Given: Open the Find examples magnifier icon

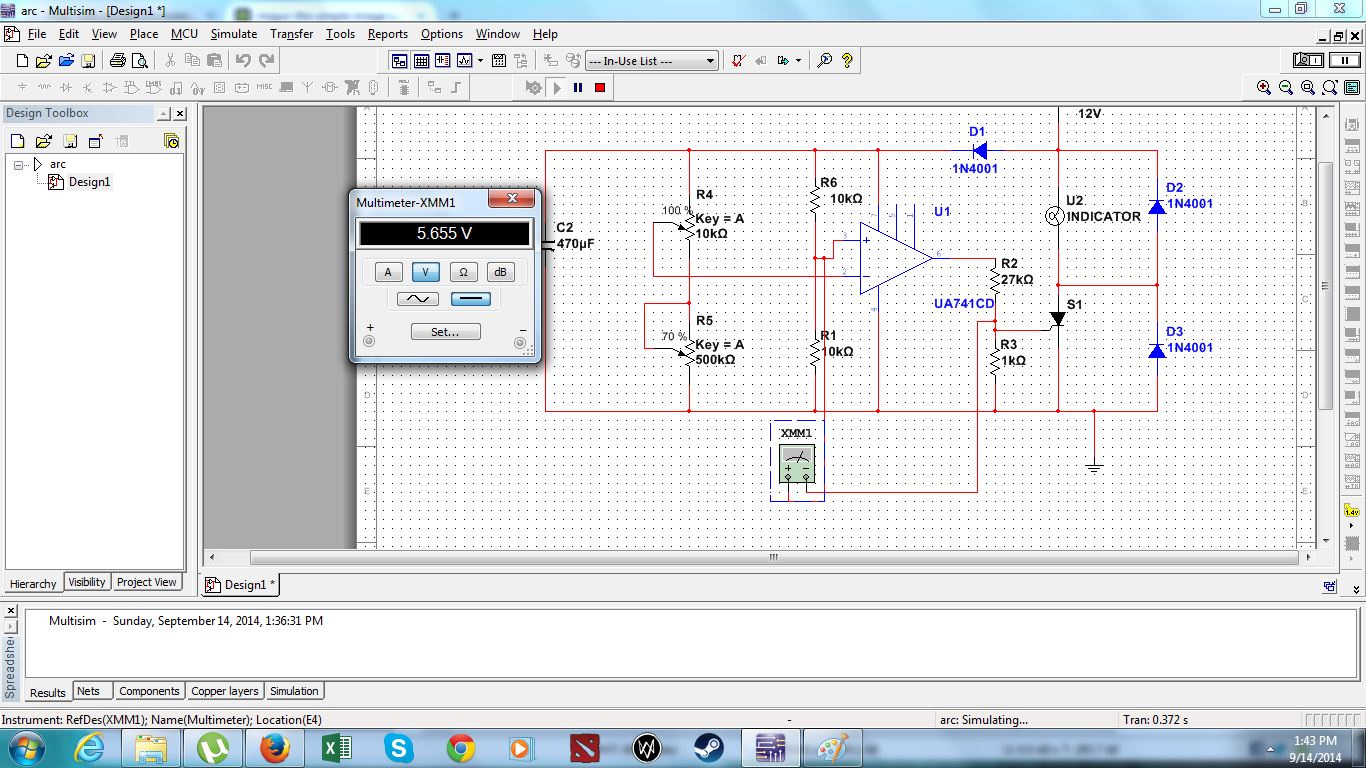Looking at the screenshot, I should [x=825, y=61].
